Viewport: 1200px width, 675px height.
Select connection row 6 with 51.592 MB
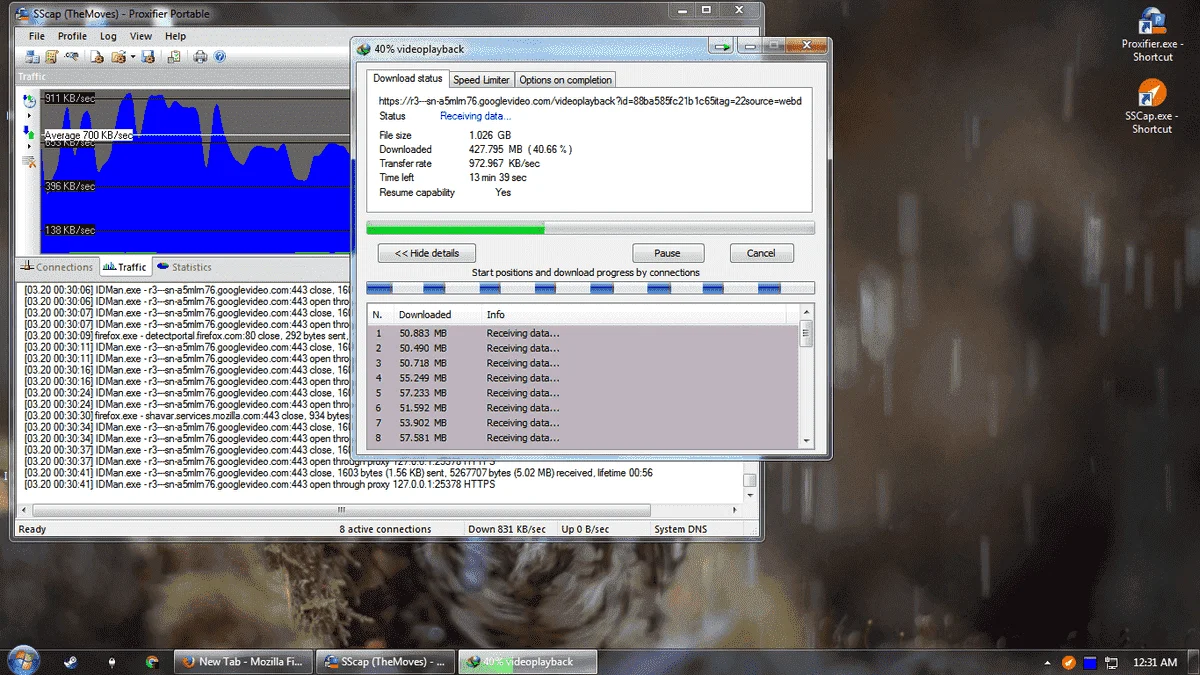tap(583, 408)
